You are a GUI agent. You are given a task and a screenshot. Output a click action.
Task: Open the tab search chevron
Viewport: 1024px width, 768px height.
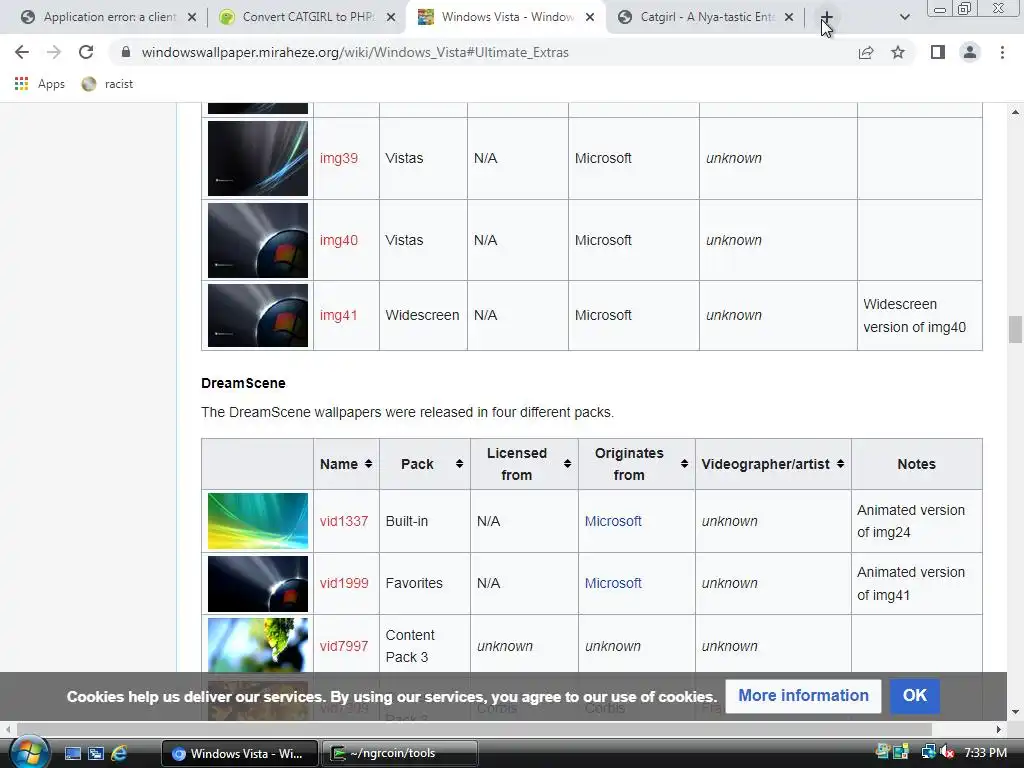(x=904, y=18)
